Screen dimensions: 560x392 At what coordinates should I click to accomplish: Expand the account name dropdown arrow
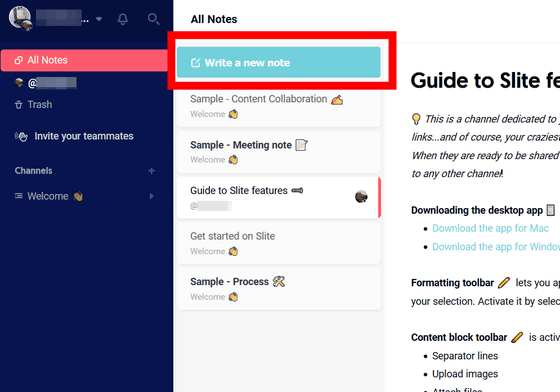pyautogui.click(x=99, y=19)
